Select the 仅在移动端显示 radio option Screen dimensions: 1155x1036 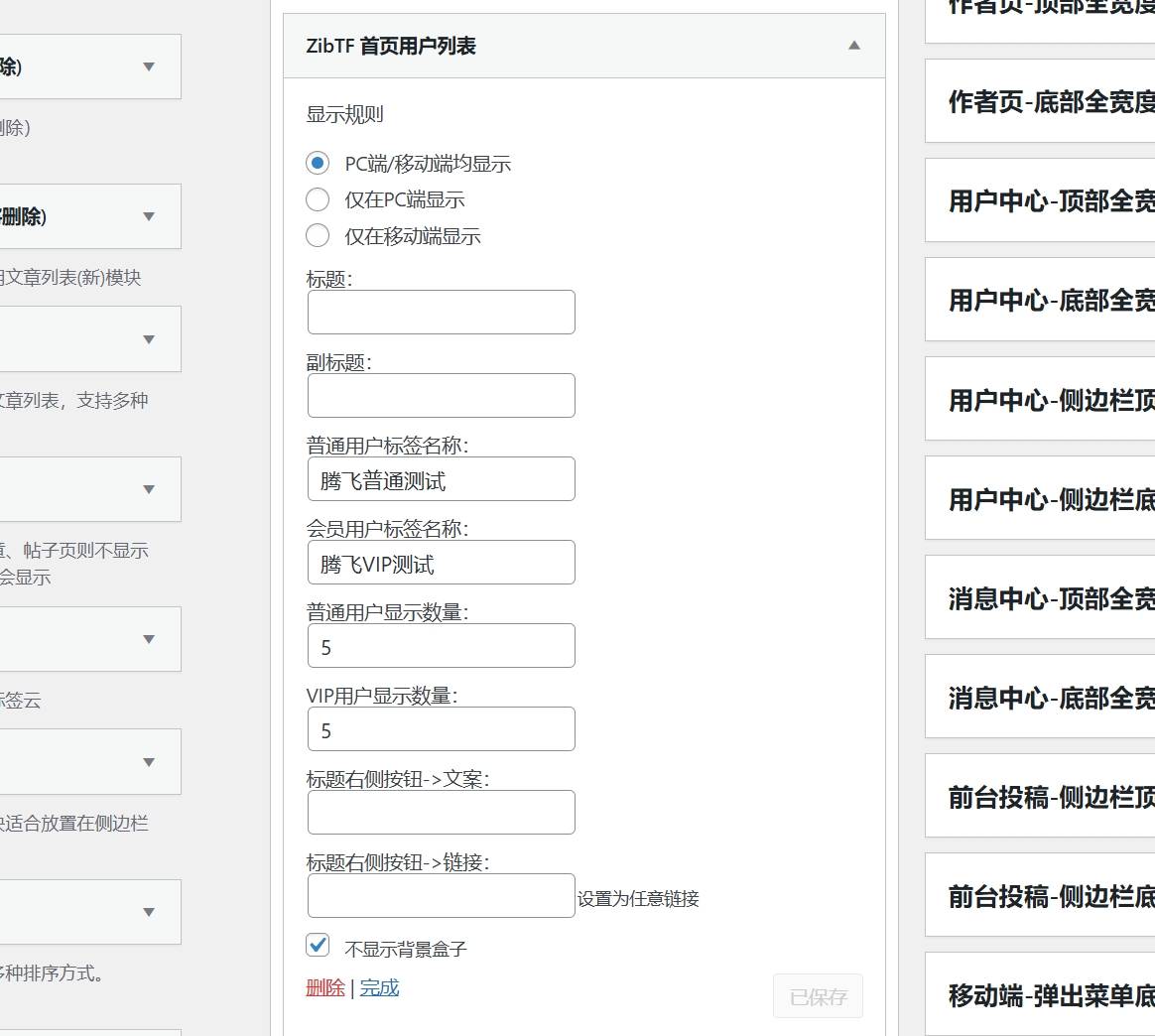point(318,235)
